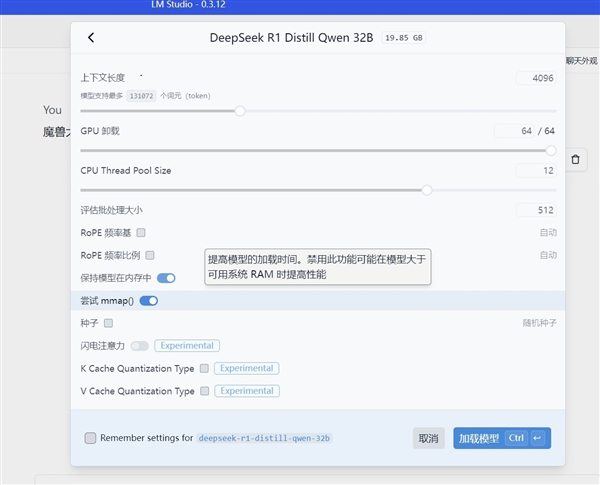Click Experimental badge next to 闪电注意力
The height and width of the screenshot is (485, 600).
click(187, 346)
